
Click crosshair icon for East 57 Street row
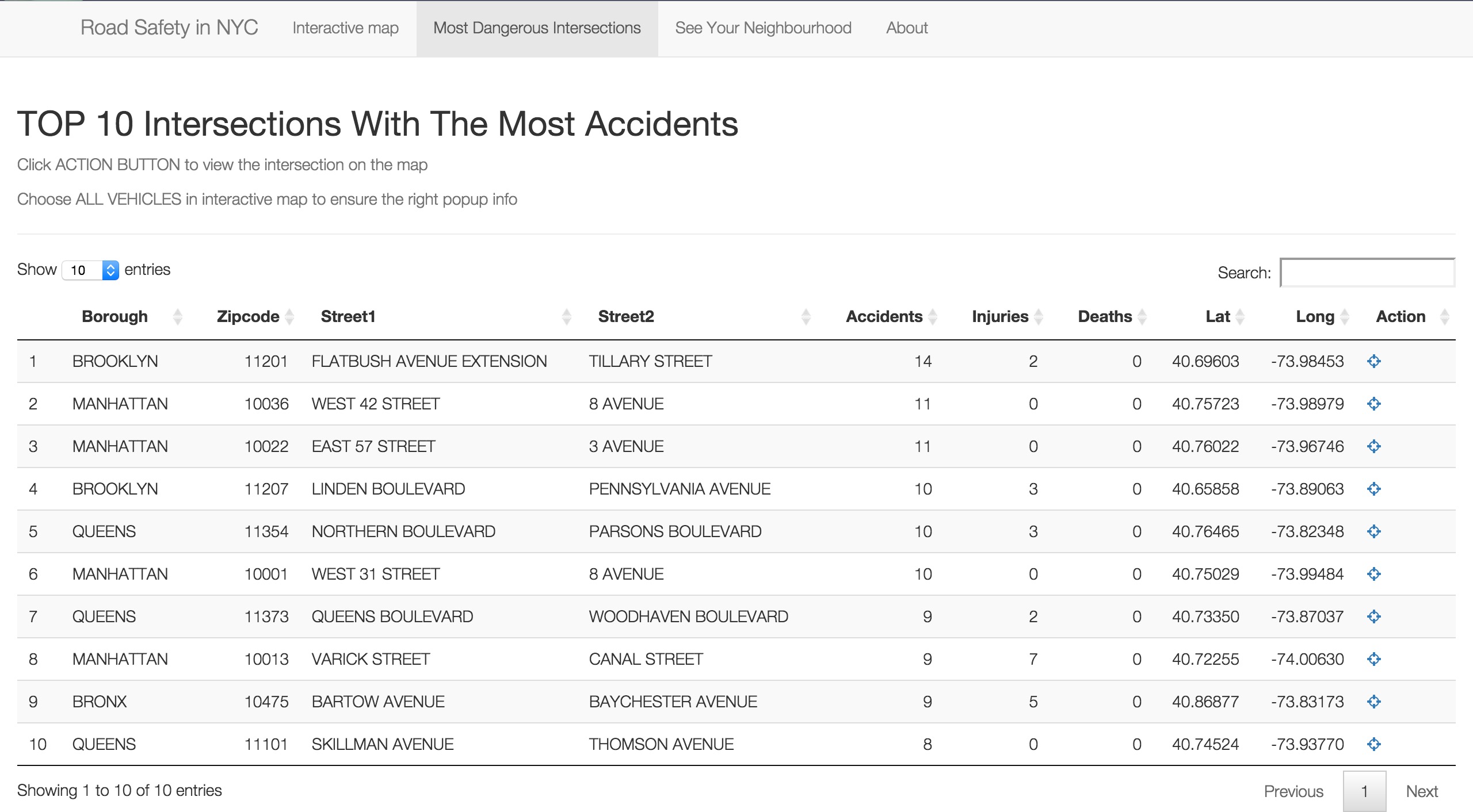coord(1373,446)
